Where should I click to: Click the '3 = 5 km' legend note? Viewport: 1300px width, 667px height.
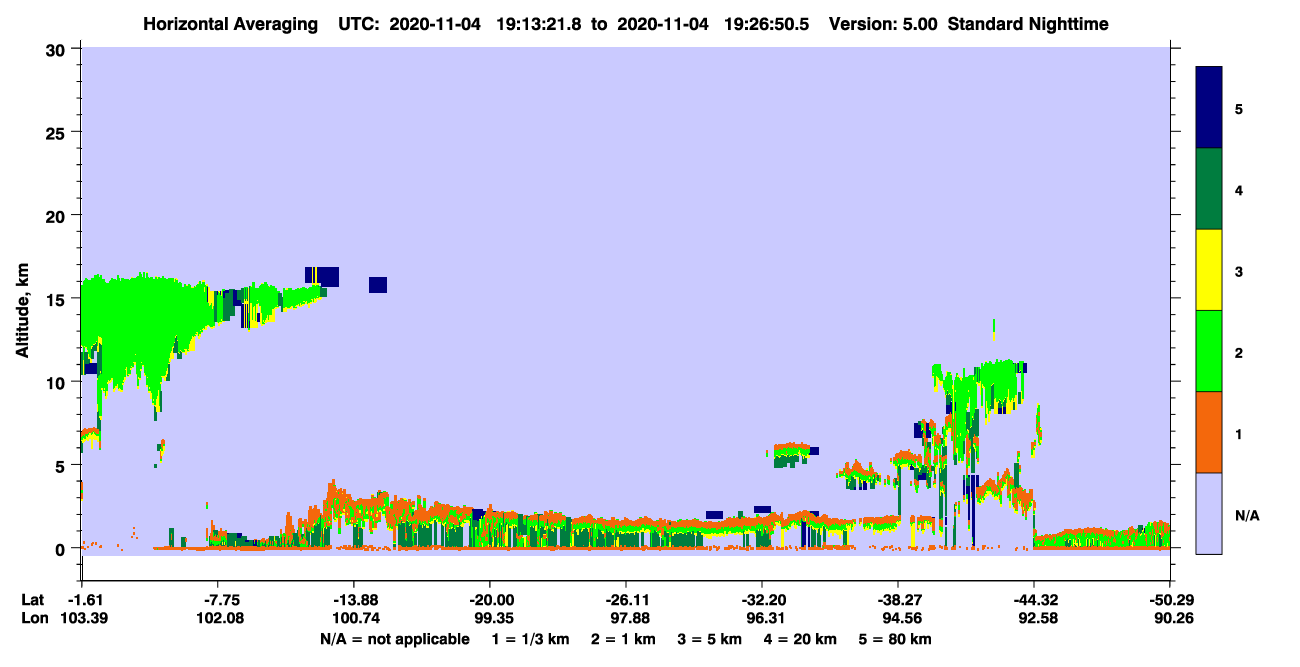click(709, 639)
